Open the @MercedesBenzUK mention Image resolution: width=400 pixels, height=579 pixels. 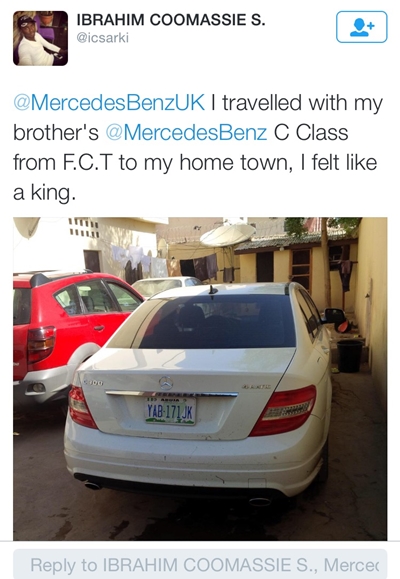click(109, 102)
